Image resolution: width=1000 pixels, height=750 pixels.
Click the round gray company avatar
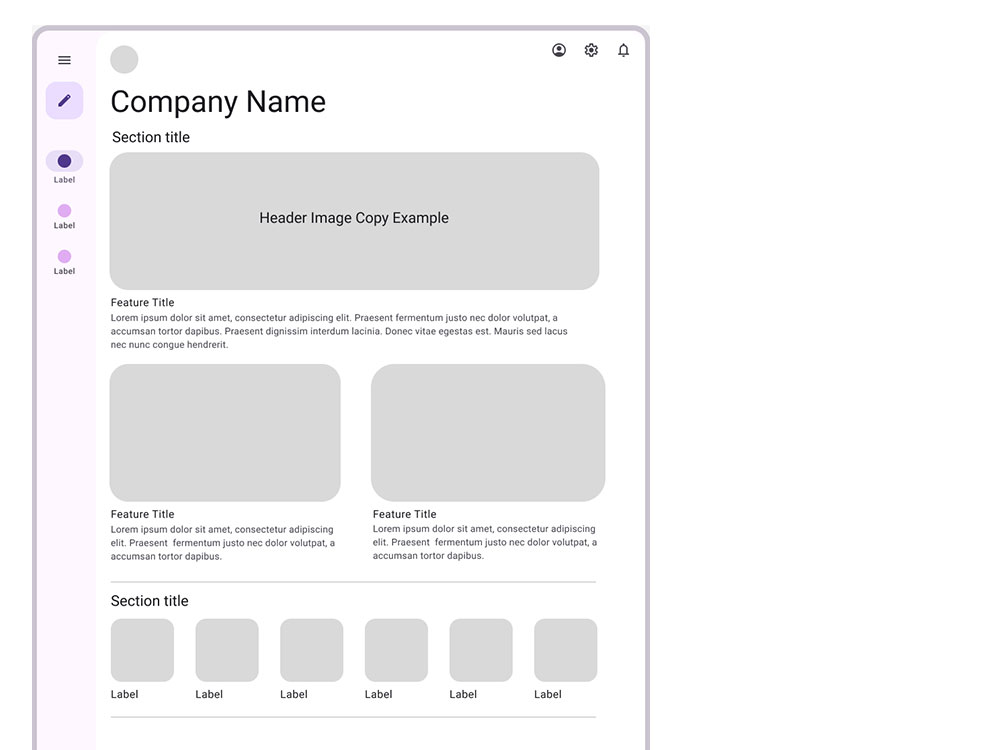124,59
